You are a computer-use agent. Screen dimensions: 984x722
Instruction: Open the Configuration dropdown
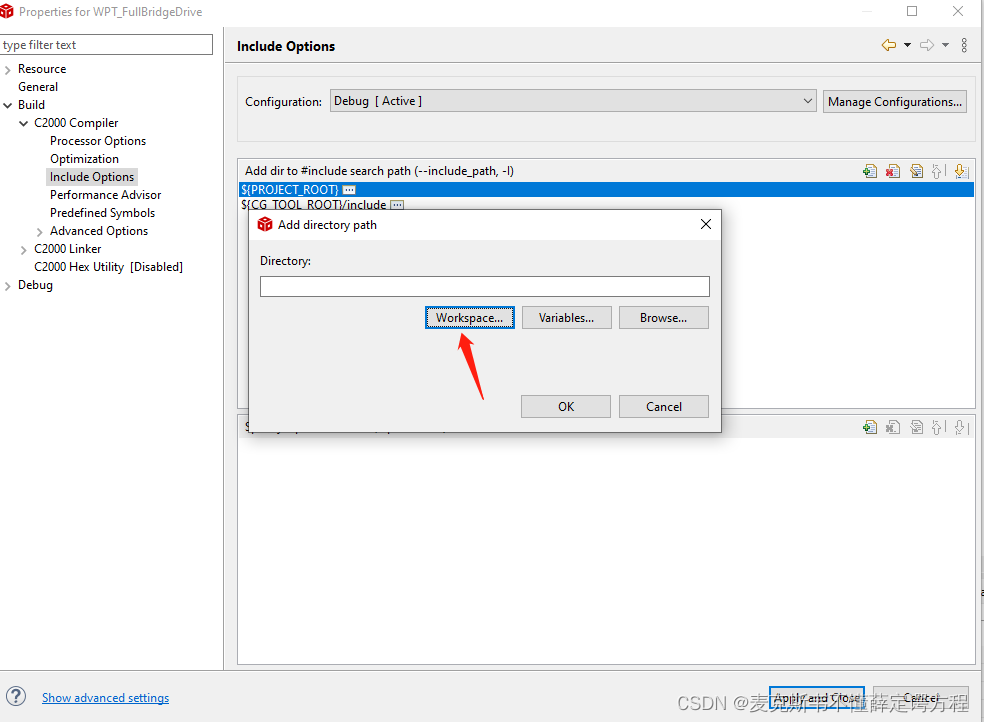point(573,101)
